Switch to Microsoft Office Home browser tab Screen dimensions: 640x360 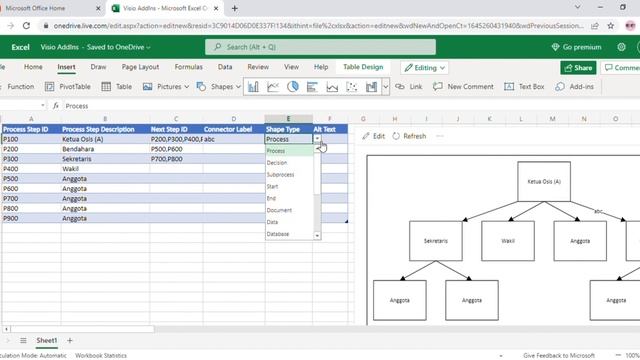point(49,8)
